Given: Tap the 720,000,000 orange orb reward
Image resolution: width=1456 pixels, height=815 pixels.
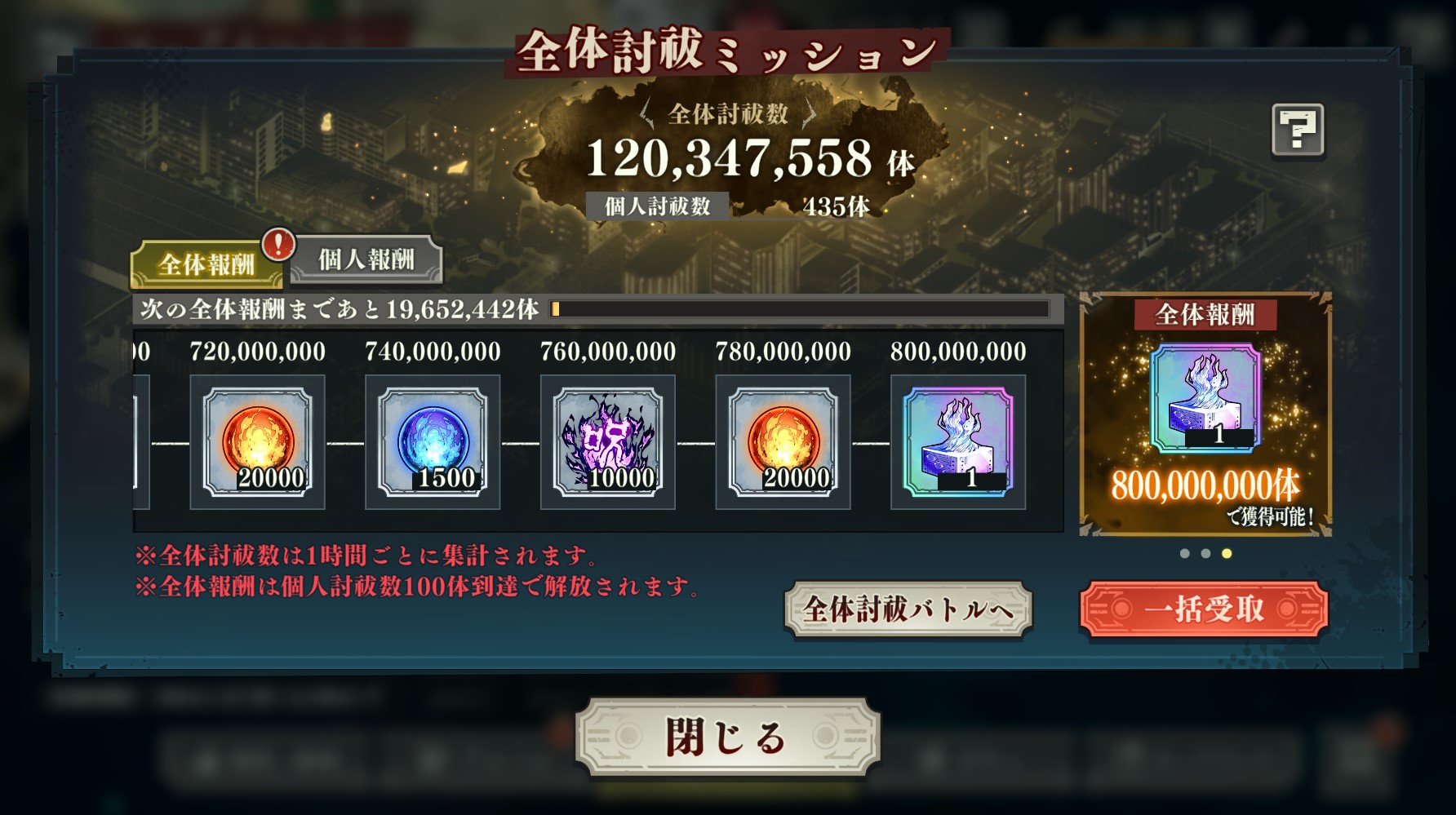Looking at the screenshot, I should (257, 442).
